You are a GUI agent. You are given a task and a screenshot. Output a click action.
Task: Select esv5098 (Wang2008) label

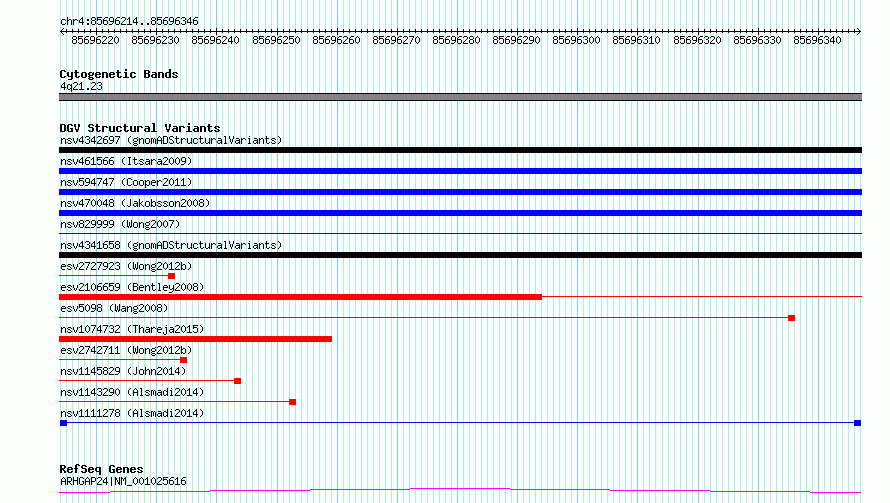coord(114,308)
